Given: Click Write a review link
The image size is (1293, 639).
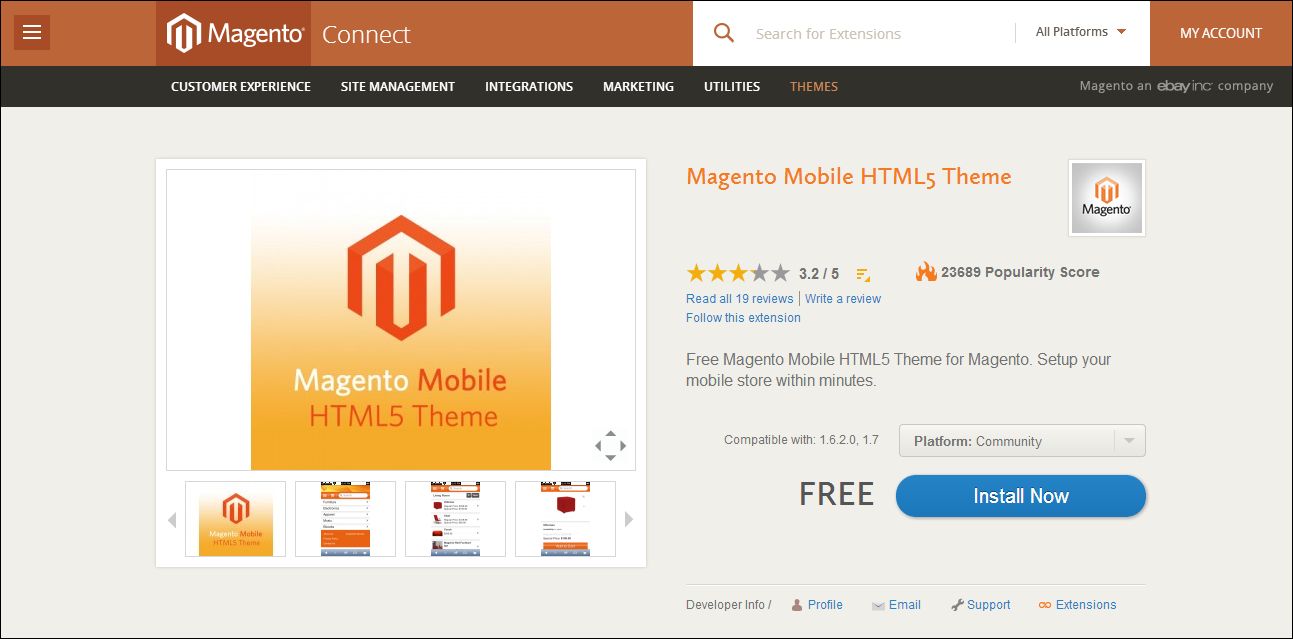Looking at the screenshot, I should [x=843, y=299].
